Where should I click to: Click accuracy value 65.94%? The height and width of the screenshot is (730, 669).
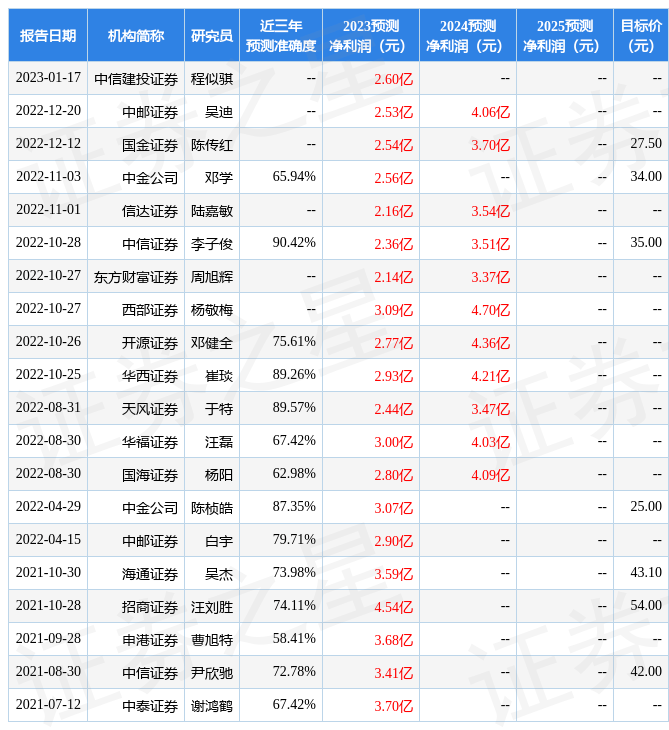(x=294, y=176)
